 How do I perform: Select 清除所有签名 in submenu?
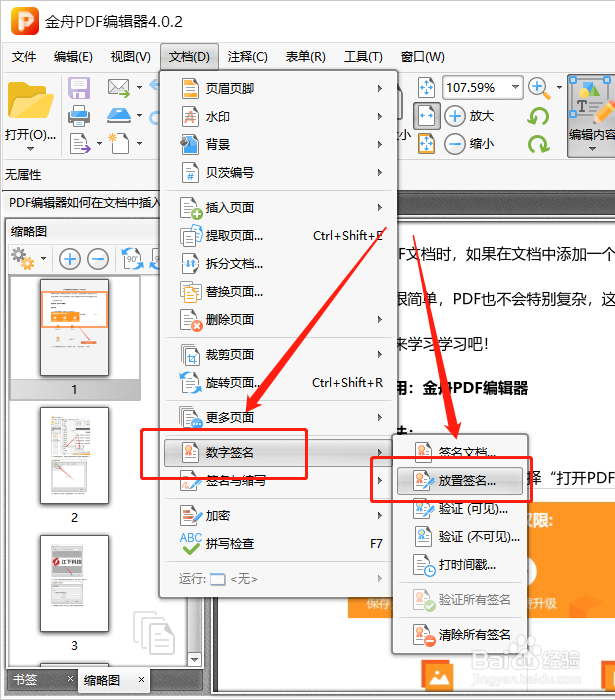[x=460, y=634]
